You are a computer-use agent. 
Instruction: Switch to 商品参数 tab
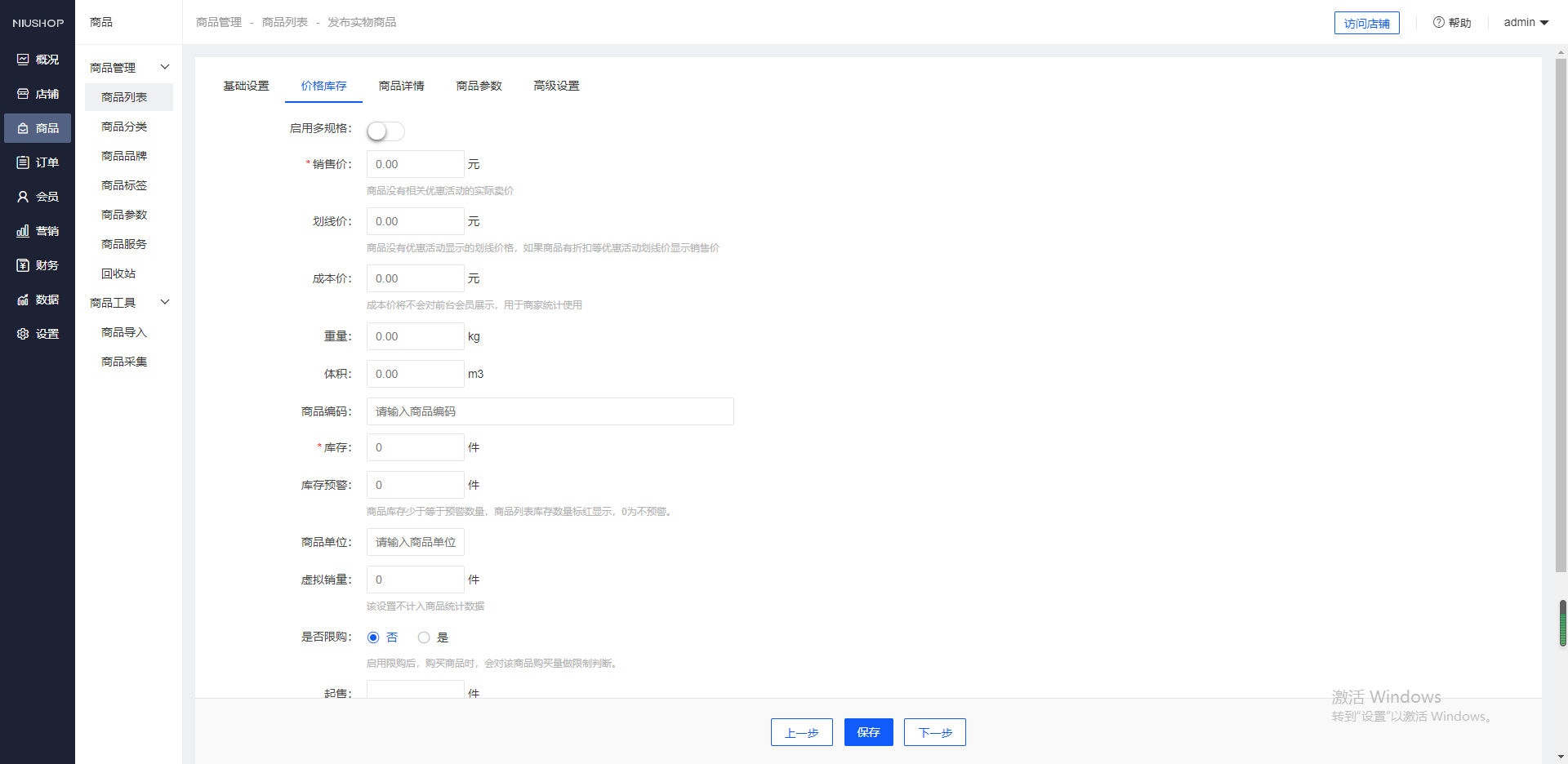[x=479, y=86]
